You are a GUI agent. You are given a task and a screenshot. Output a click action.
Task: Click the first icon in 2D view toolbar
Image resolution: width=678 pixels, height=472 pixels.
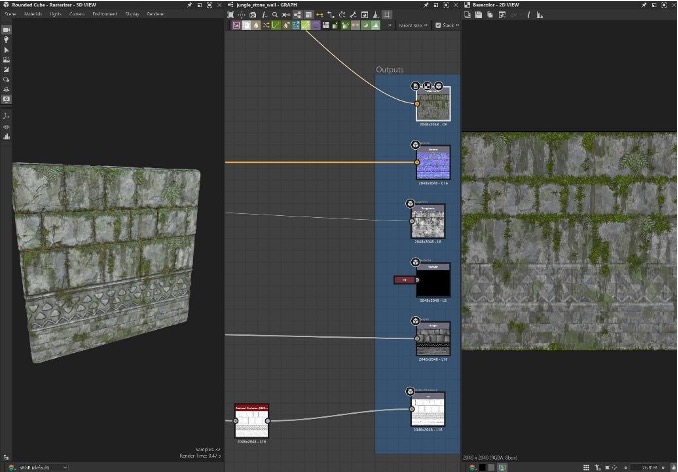(x=466, y=15)
